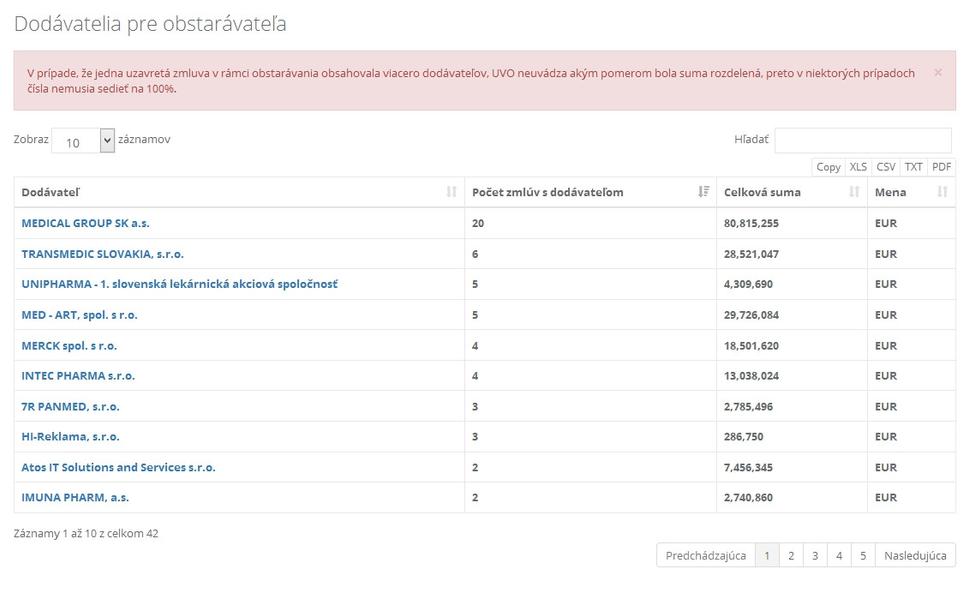Select the sum value 2,740,860

(748, 497)
